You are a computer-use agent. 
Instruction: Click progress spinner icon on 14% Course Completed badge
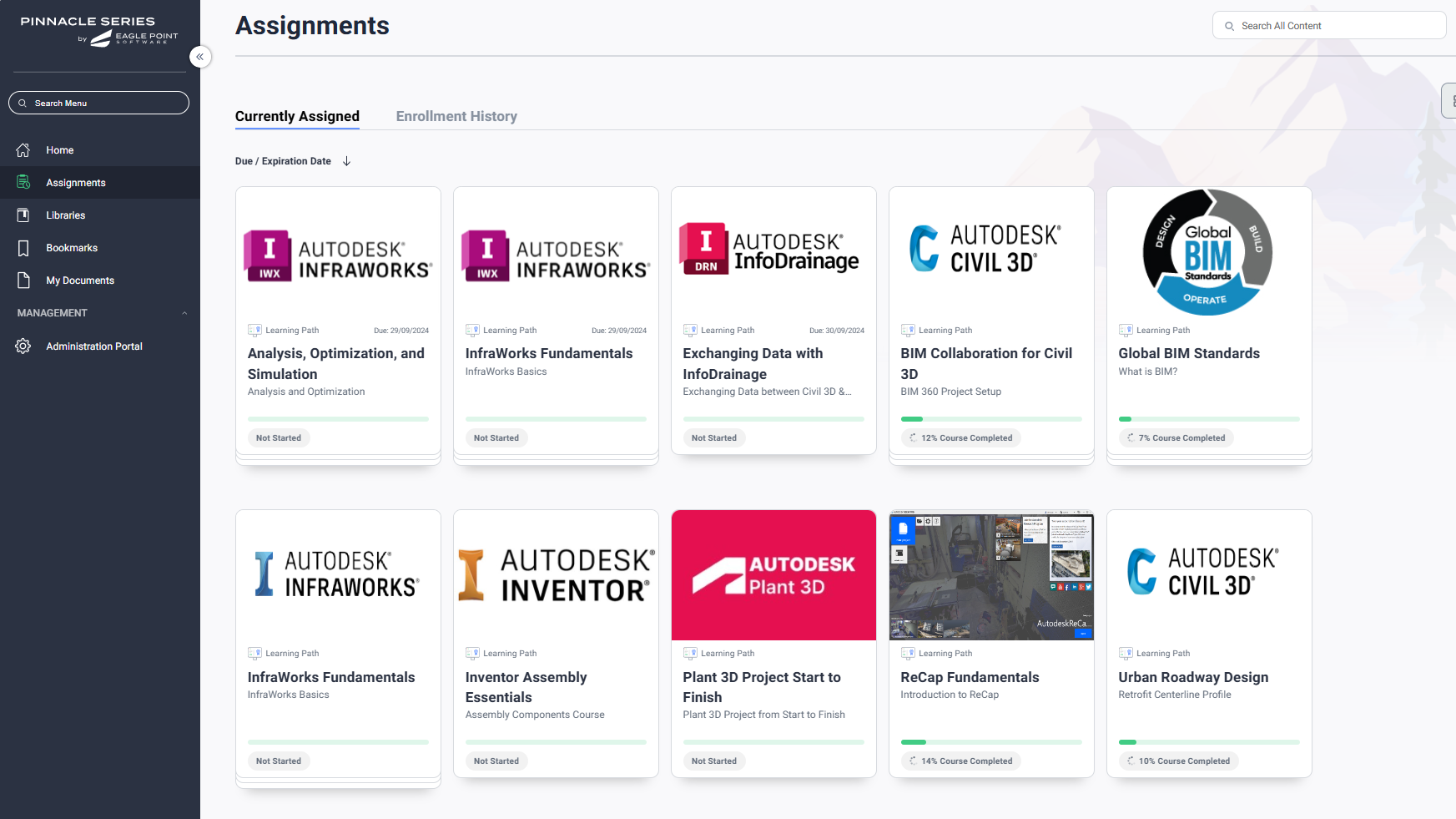pos(913,761)
